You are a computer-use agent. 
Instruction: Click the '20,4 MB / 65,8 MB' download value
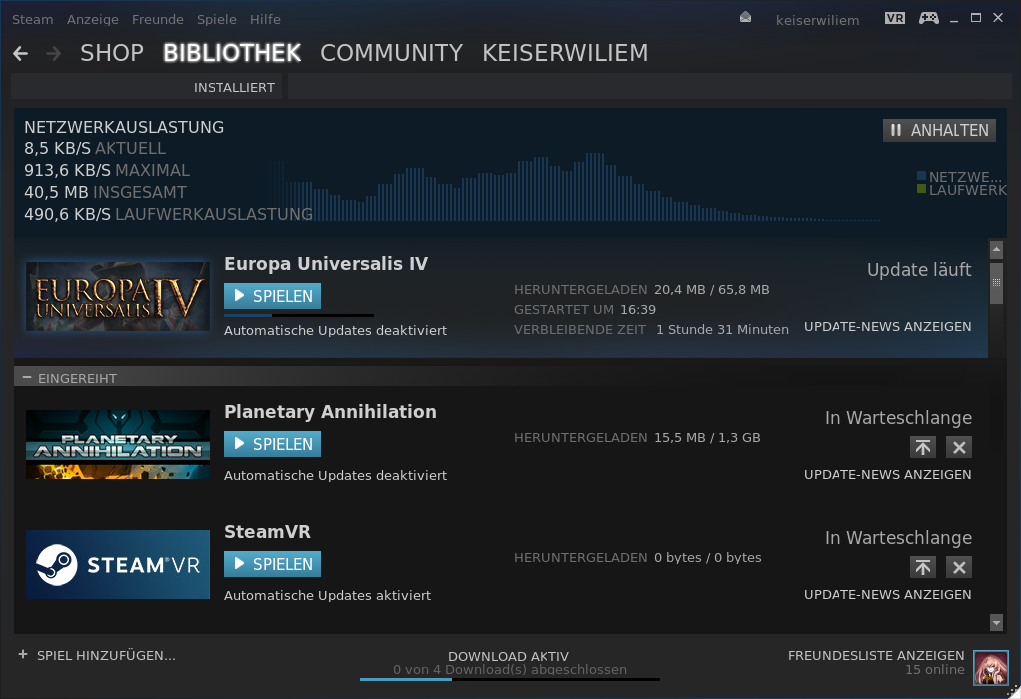[712, 289]
